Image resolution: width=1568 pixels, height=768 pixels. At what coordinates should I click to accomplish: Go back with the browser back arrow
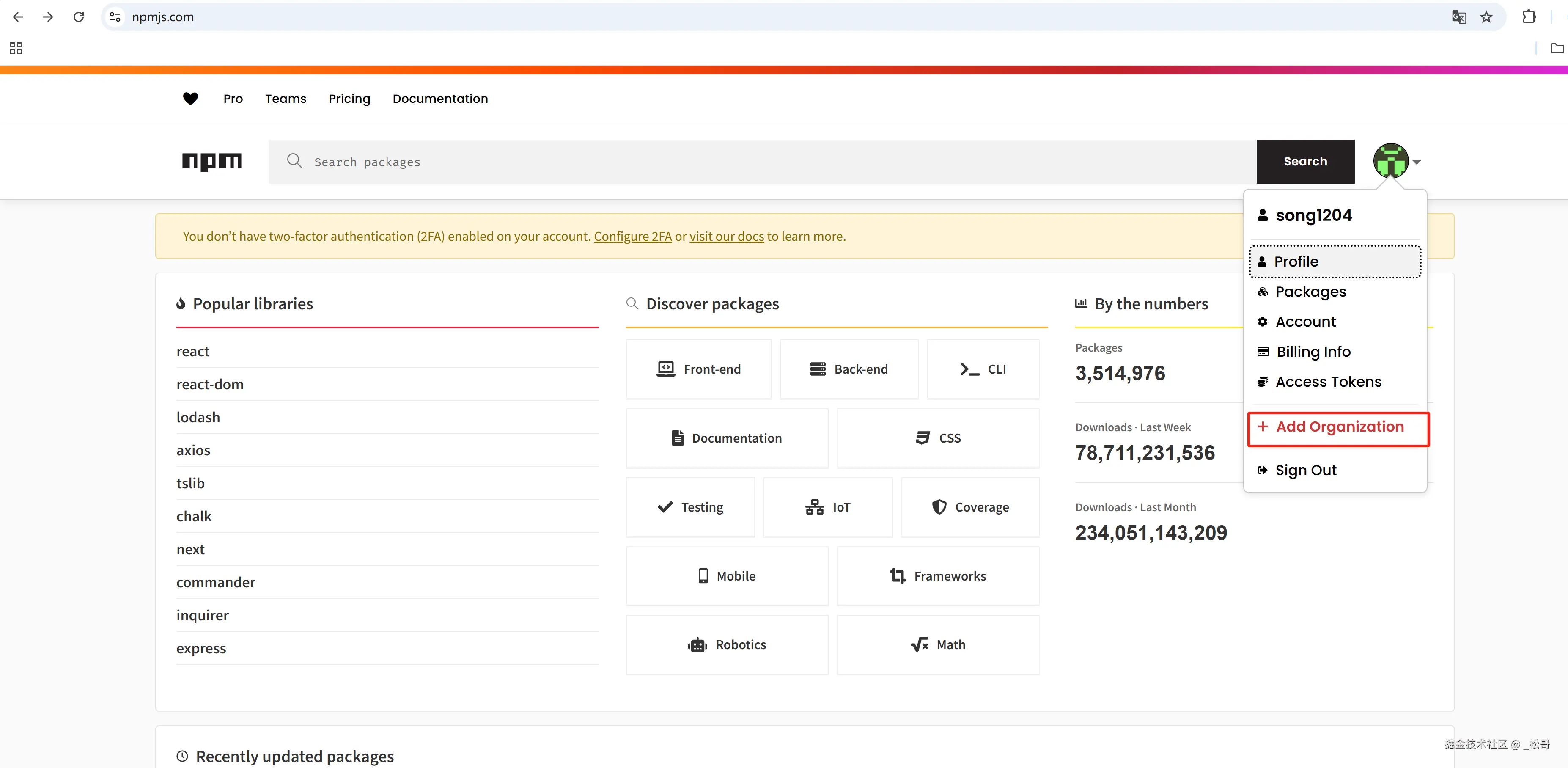click(x=18, y=17)
